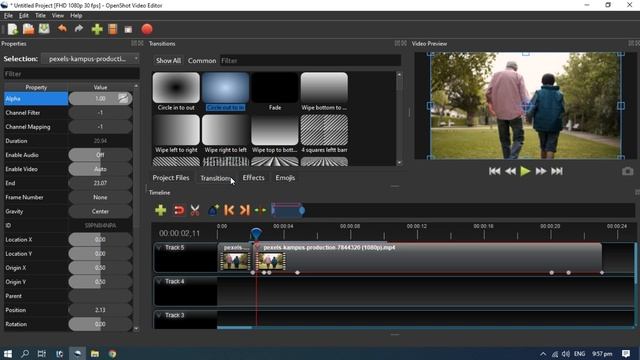Switch to the Effects tab
Image resolution: width=640 pixels, height=360 pixels.
point(253,178)
